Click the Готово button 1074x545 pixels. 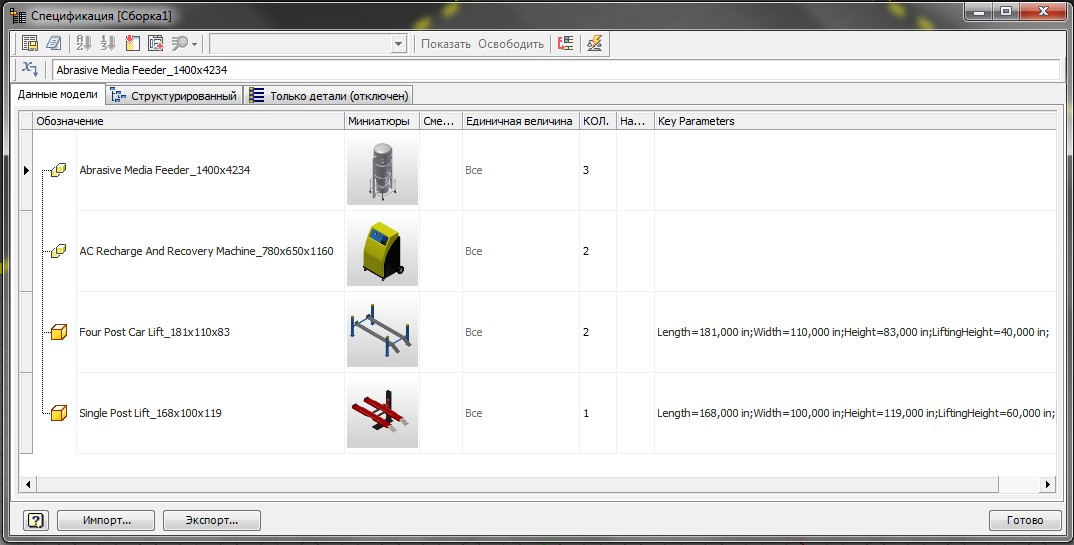[1025, 520]
